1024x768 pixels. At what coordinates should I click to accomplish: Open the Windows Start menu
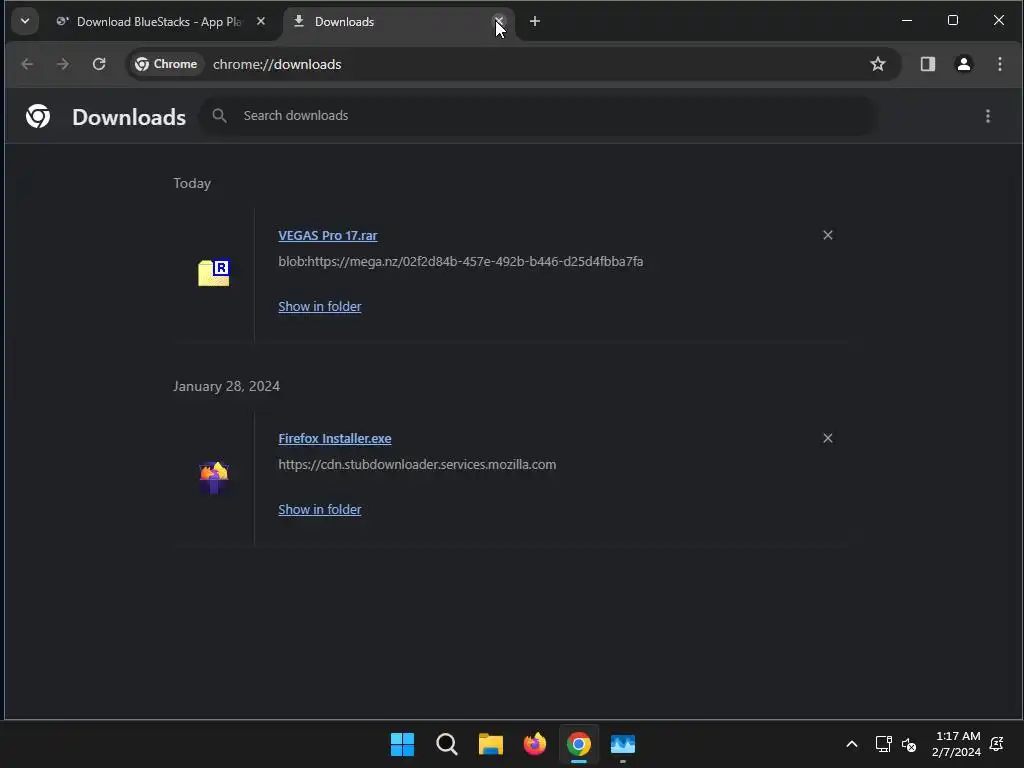click(x=402, y=744)
